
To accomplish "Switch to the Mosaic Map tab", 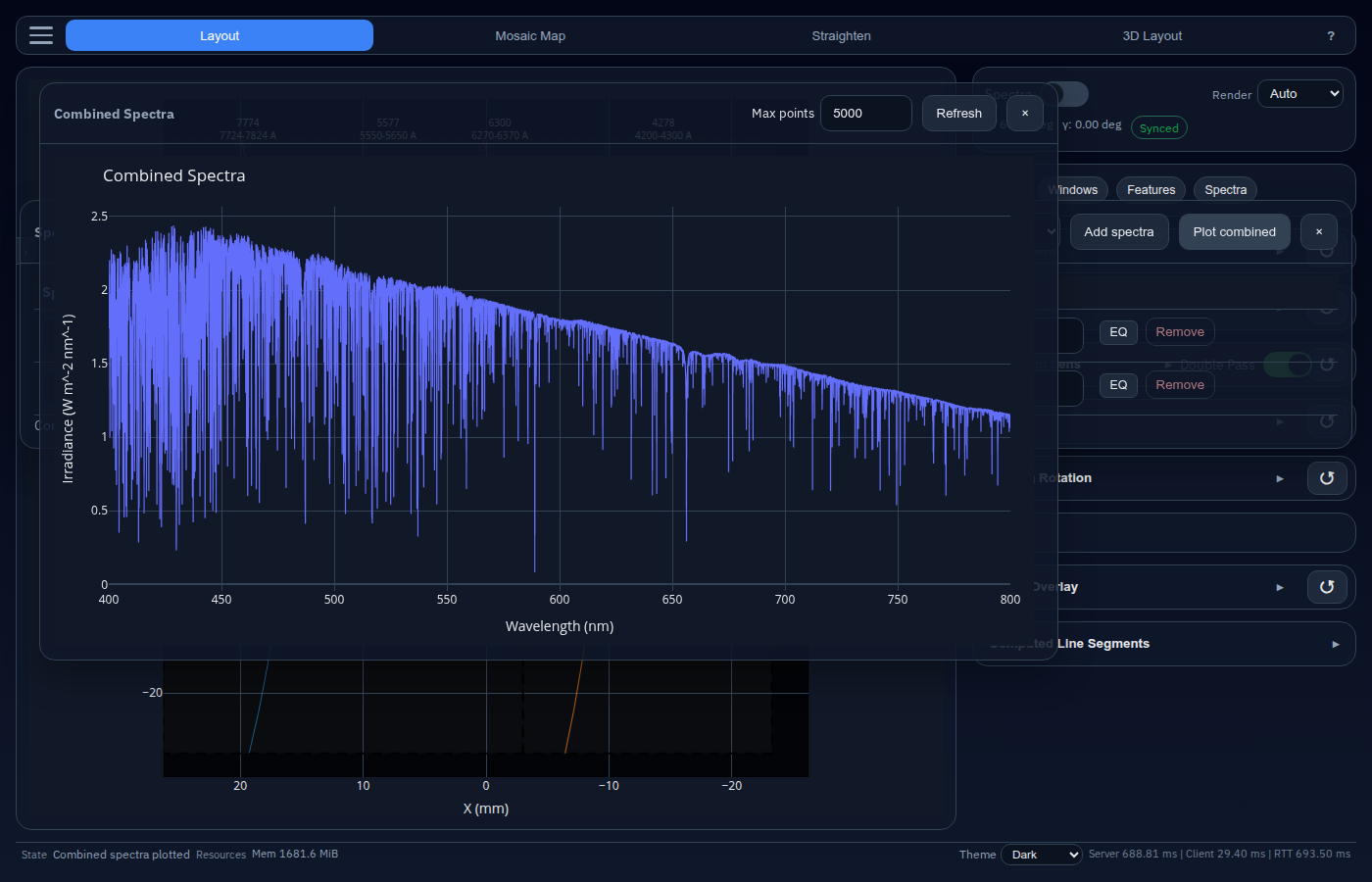I will [530, 35].
